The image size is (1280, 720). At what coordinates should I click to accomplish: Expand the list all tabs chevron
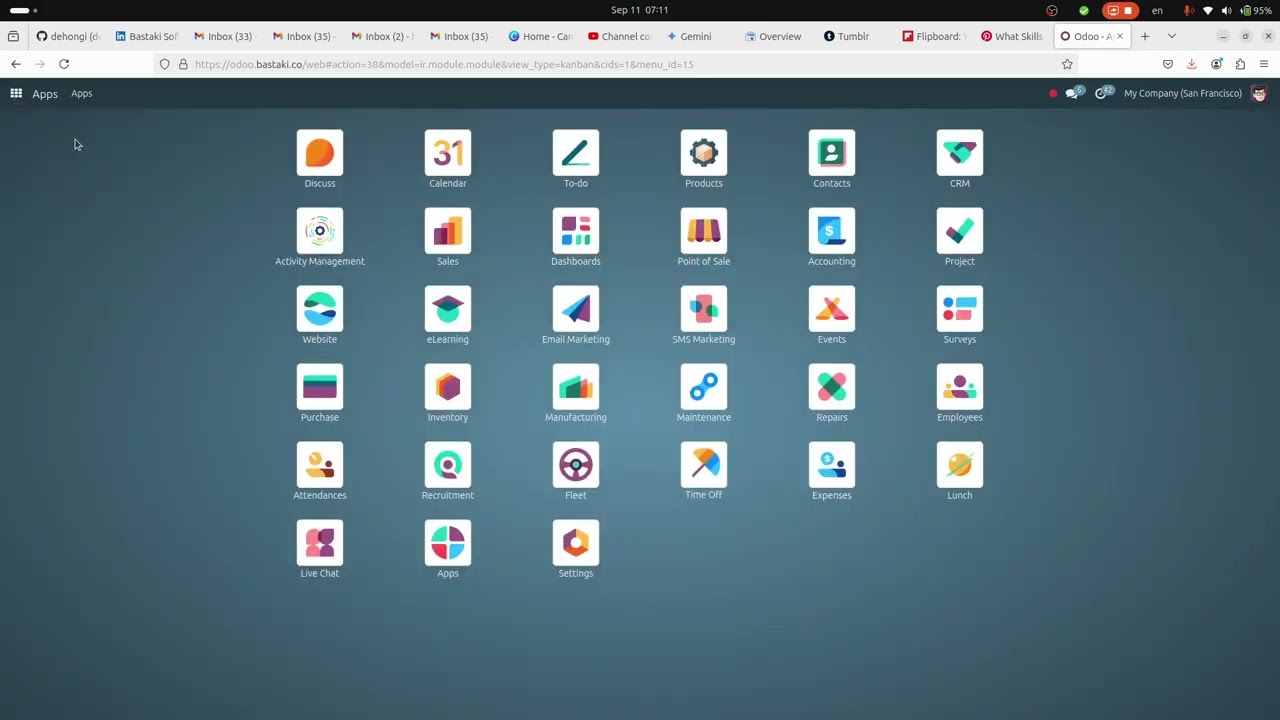point(1171,36)
